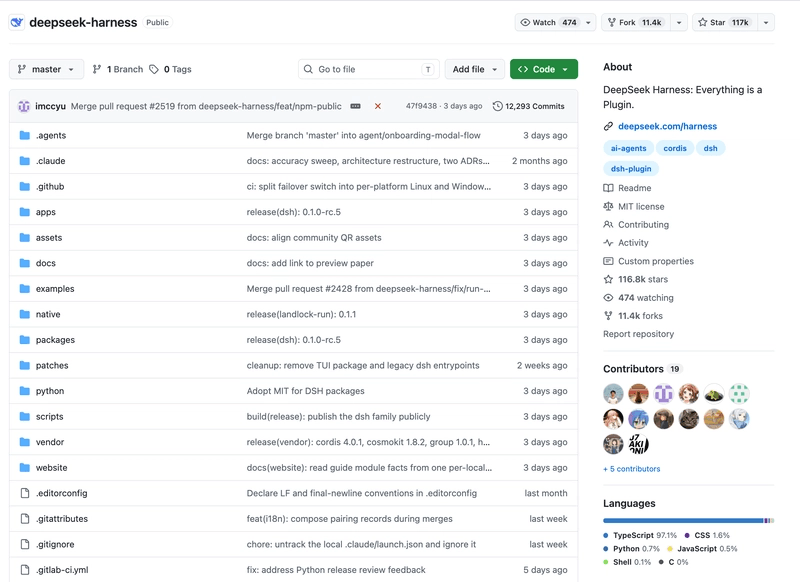Screen dimensions: 800x582
Task: Open the Watch options dropdown arrow
Action: tap(588, 22)
